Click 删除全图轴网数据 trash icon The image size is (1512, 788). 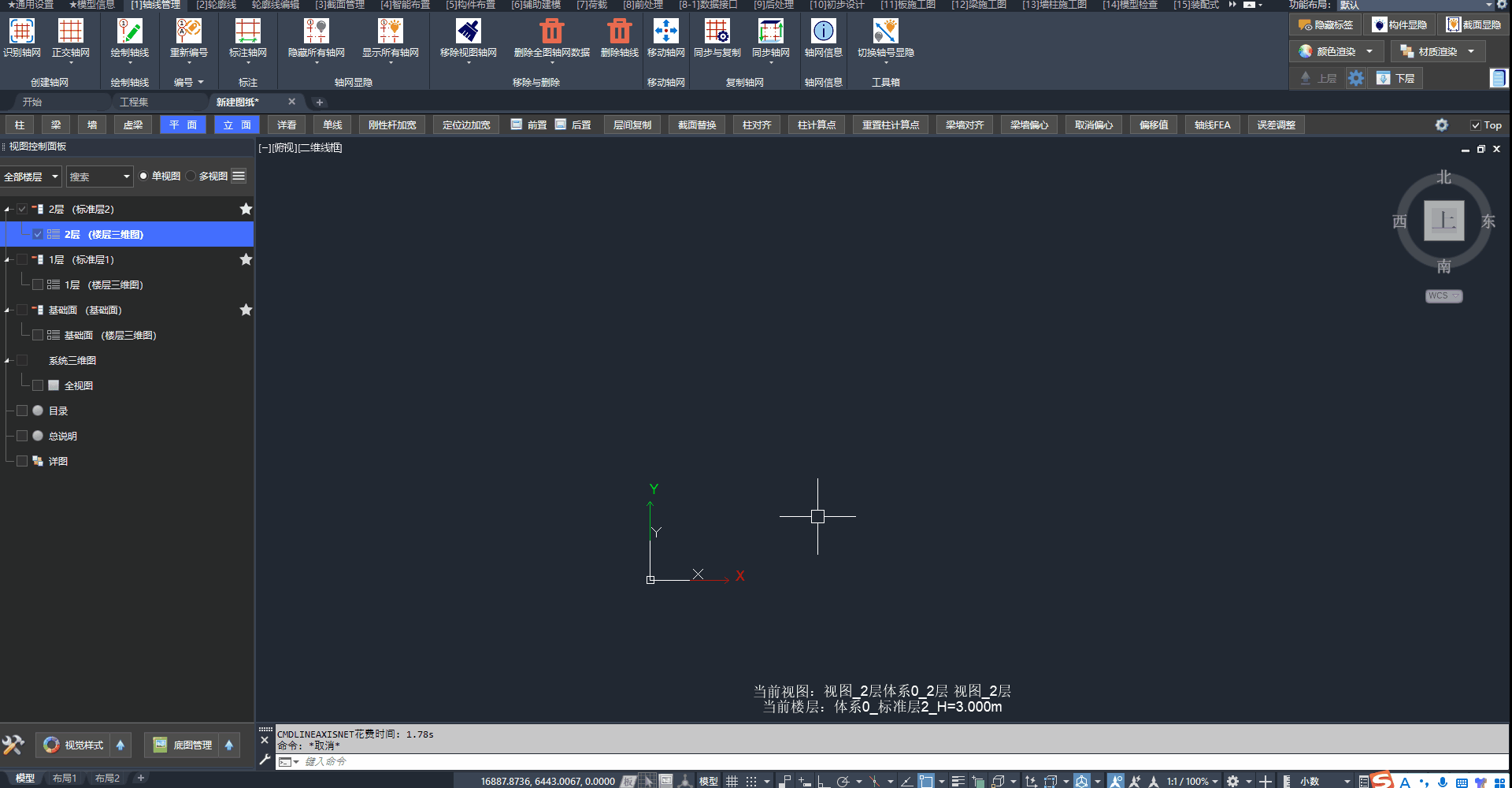point(551,32)
